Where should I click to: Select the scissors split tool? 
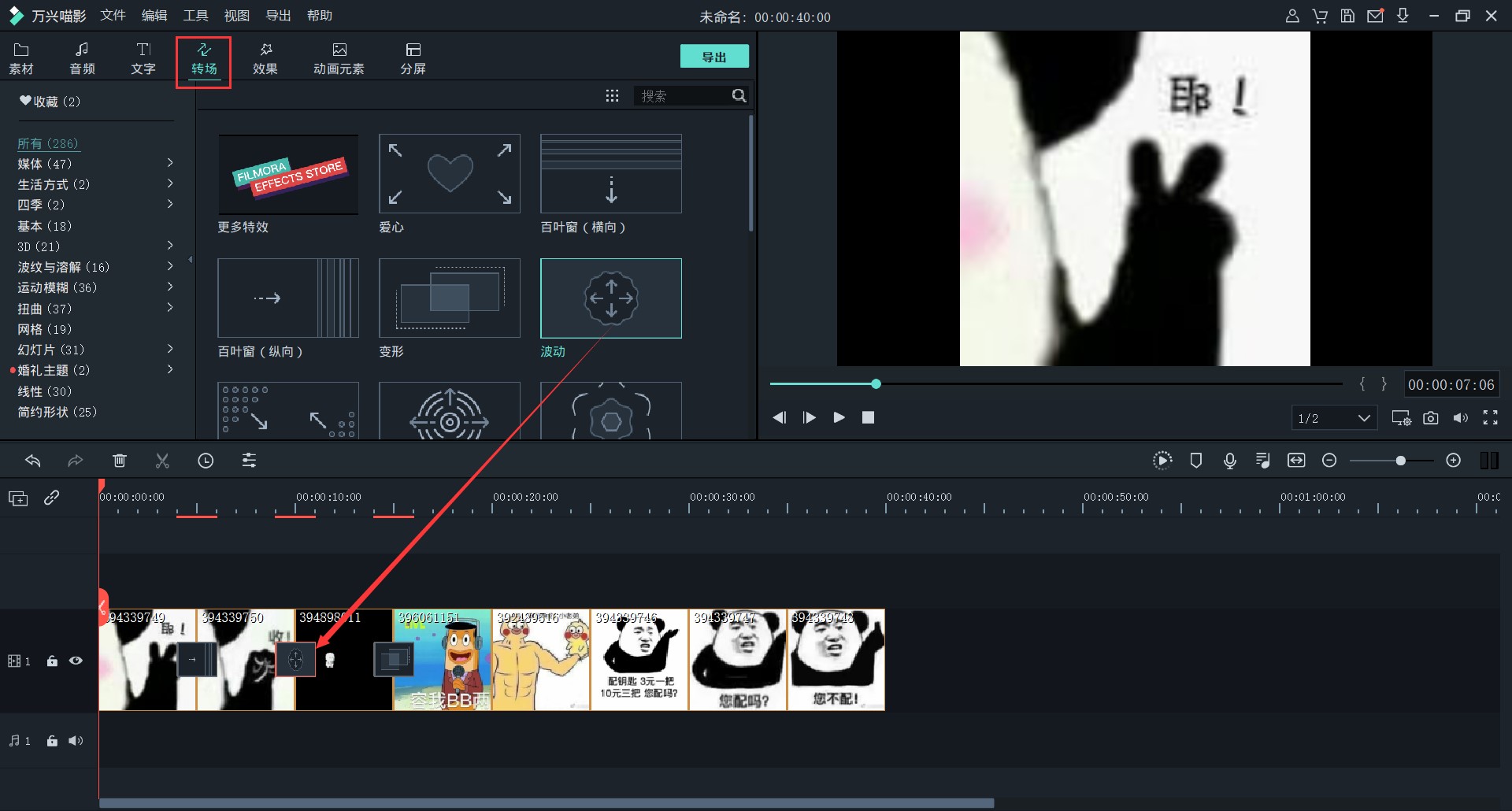[162, 461]
